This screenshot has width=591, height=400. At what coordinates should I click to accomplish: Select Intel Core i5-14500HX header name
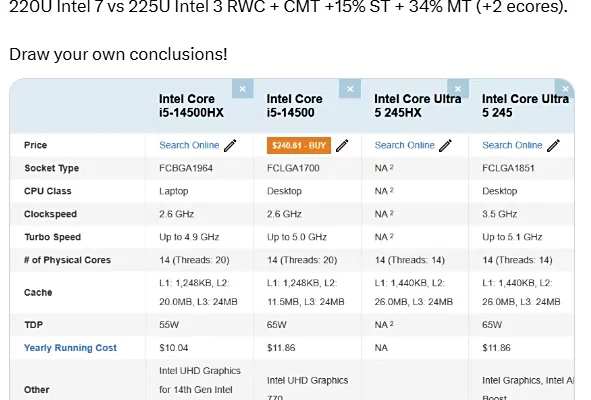click(x=191, y=106)
